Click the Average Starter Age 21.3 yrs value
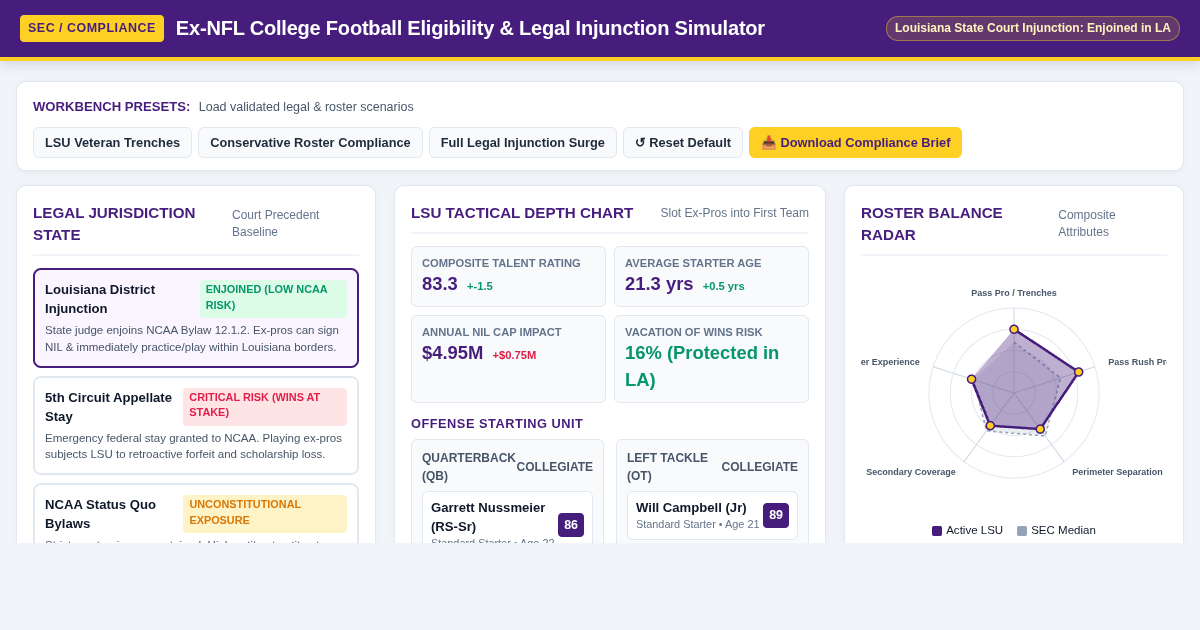Viewport: 1200px width, 630px height. tap(659, 284)
